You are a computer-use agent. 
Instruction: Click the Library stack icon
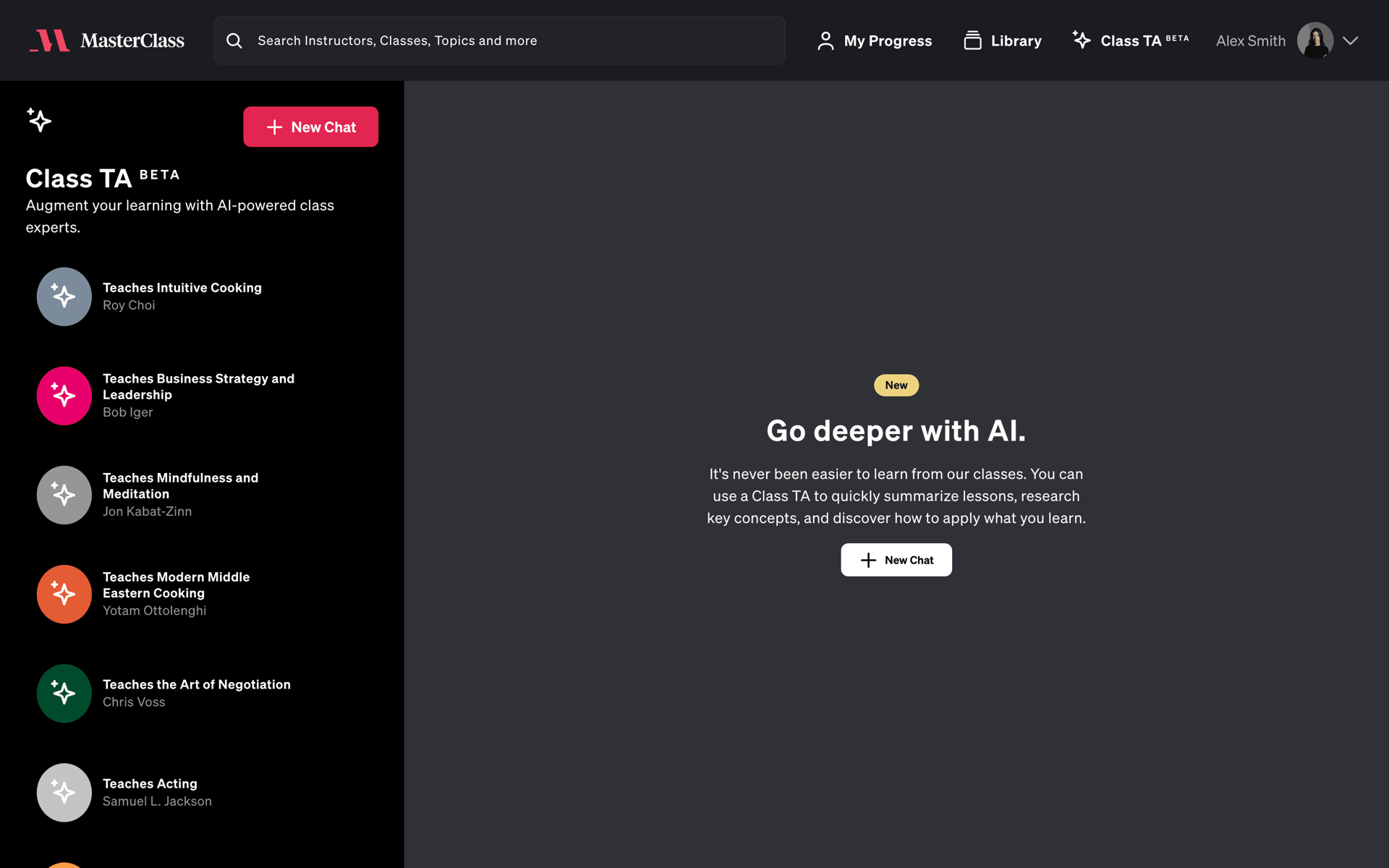pos(972,41)
